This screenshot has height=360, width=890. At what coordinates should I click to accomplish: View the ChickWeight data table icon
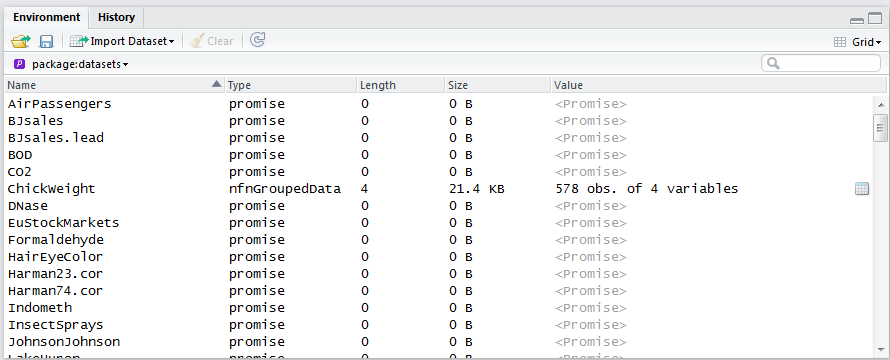tap(862, 189)
